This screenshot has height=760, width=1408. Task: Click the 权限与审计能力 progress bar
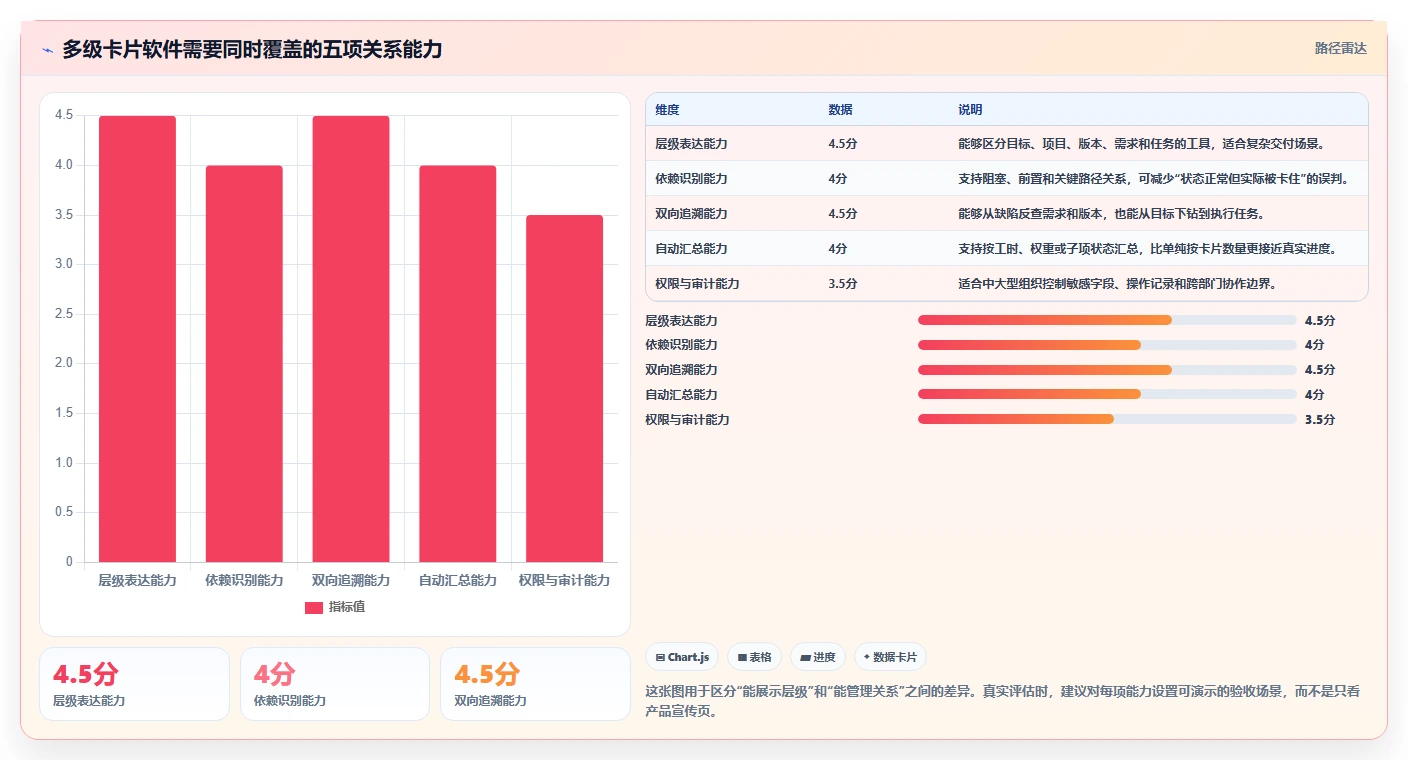click(x=1107, y=419)
